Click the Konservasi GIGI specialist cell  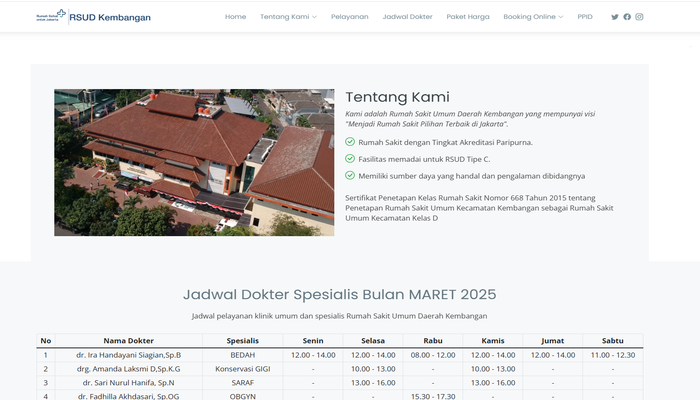242,369
